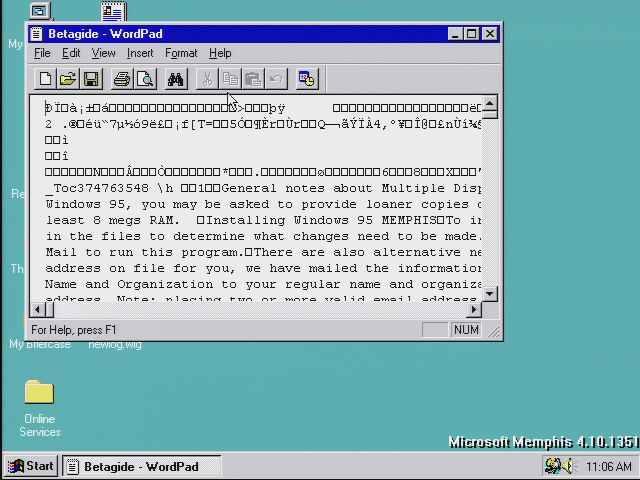640x480 pixels.
Task: Click the line 'address on file for you'
Action: pyautogui.click(x=263, y=268)
